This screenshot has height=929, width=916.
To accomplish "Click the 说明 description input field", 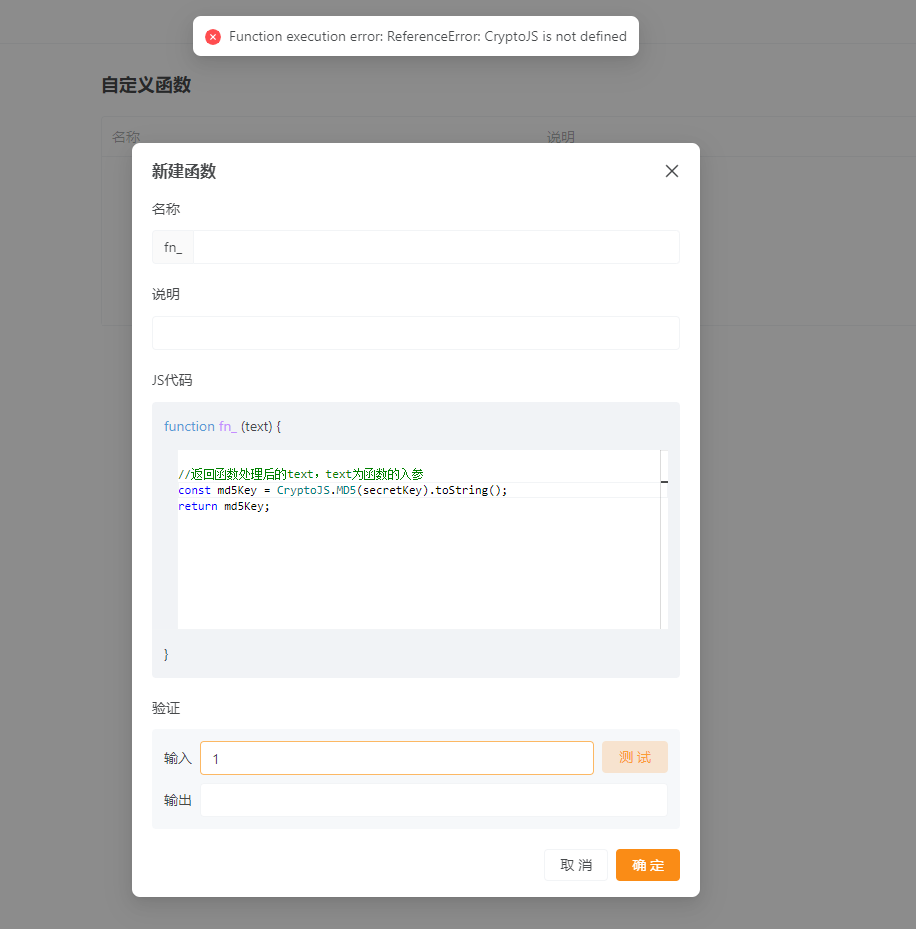I will [415, 333].
